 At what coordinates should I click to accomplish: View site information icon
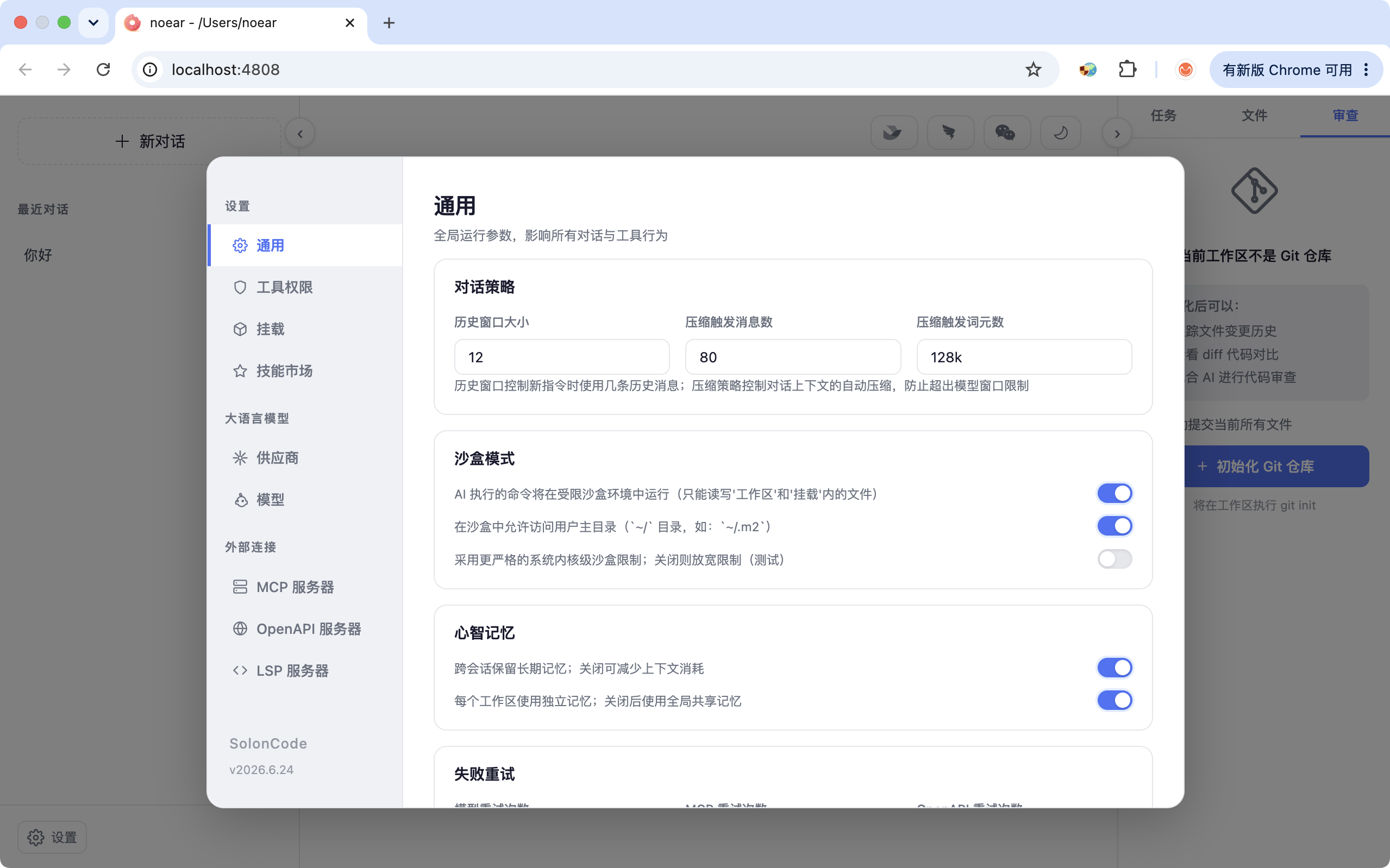click(150, 70)
